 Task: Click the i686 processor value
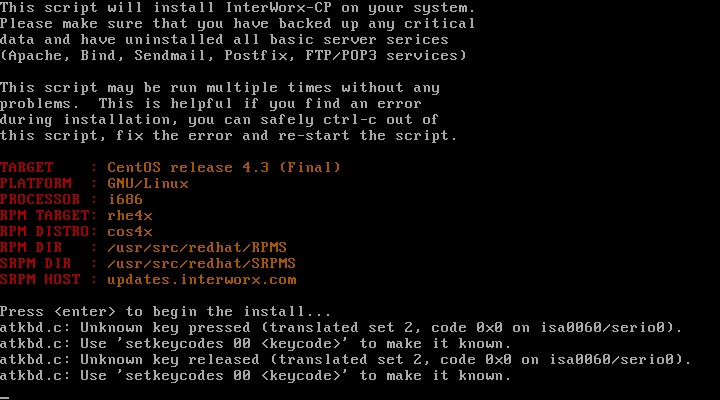click(x=125, y=199)
